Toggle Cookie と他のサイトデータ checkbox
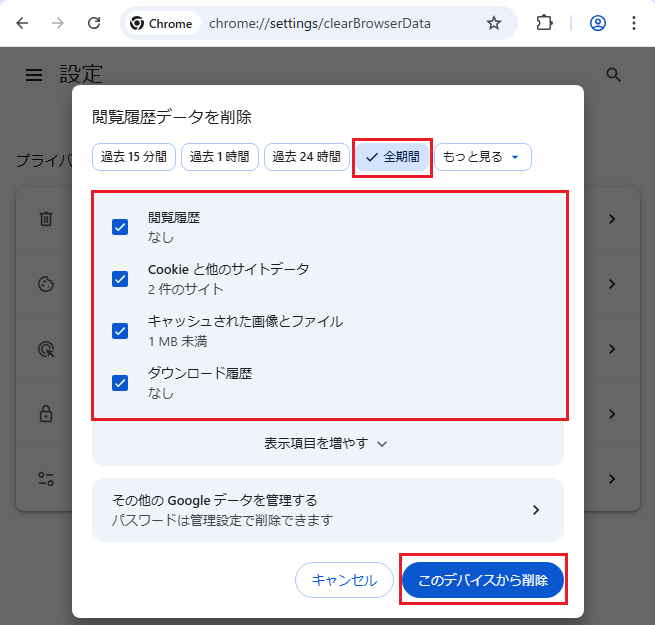This screenshot has width=655, height=625. point(120,279)
